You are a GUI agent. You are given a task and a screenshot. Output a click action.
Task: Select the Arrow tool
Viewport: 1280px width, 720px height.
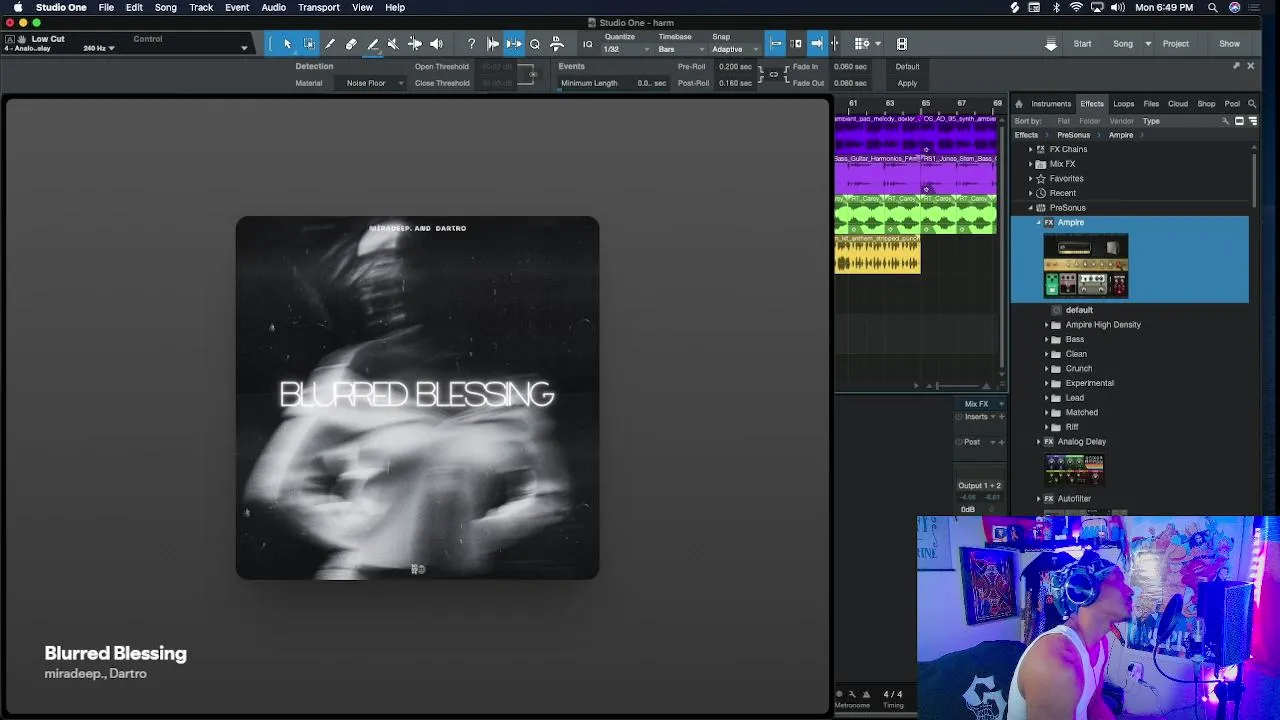point(287,44)
